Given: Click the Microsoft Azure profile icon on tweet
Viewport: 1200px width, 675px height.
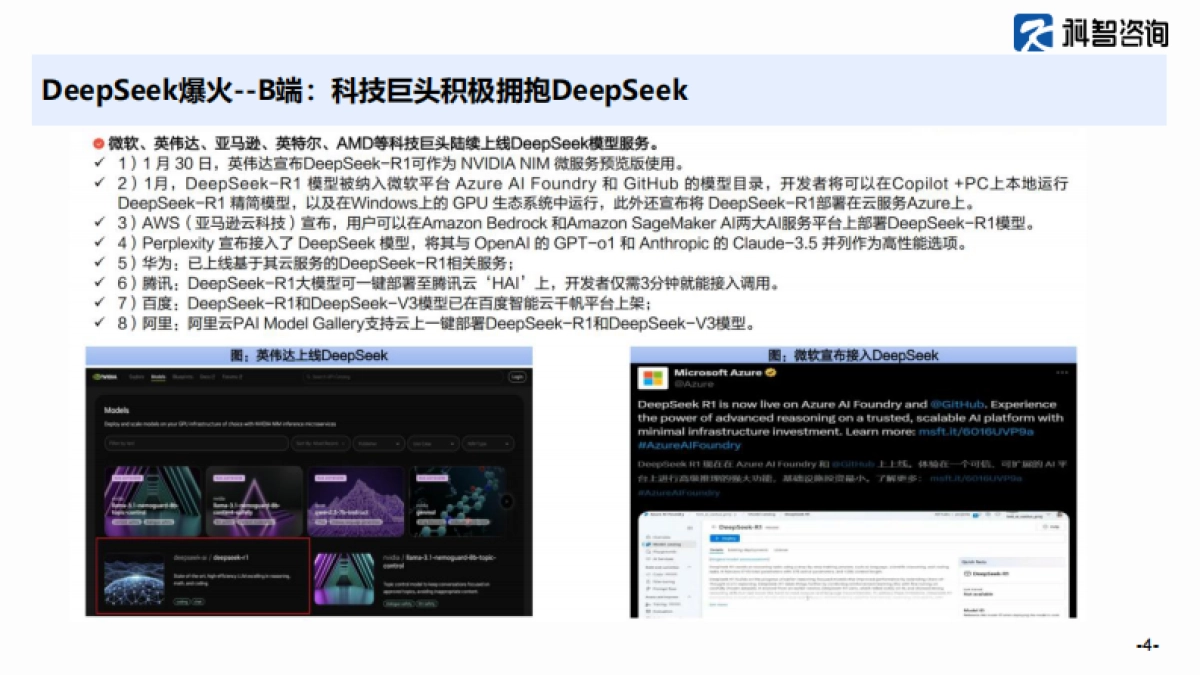Looking at the screenshot, I should point(651,378).
